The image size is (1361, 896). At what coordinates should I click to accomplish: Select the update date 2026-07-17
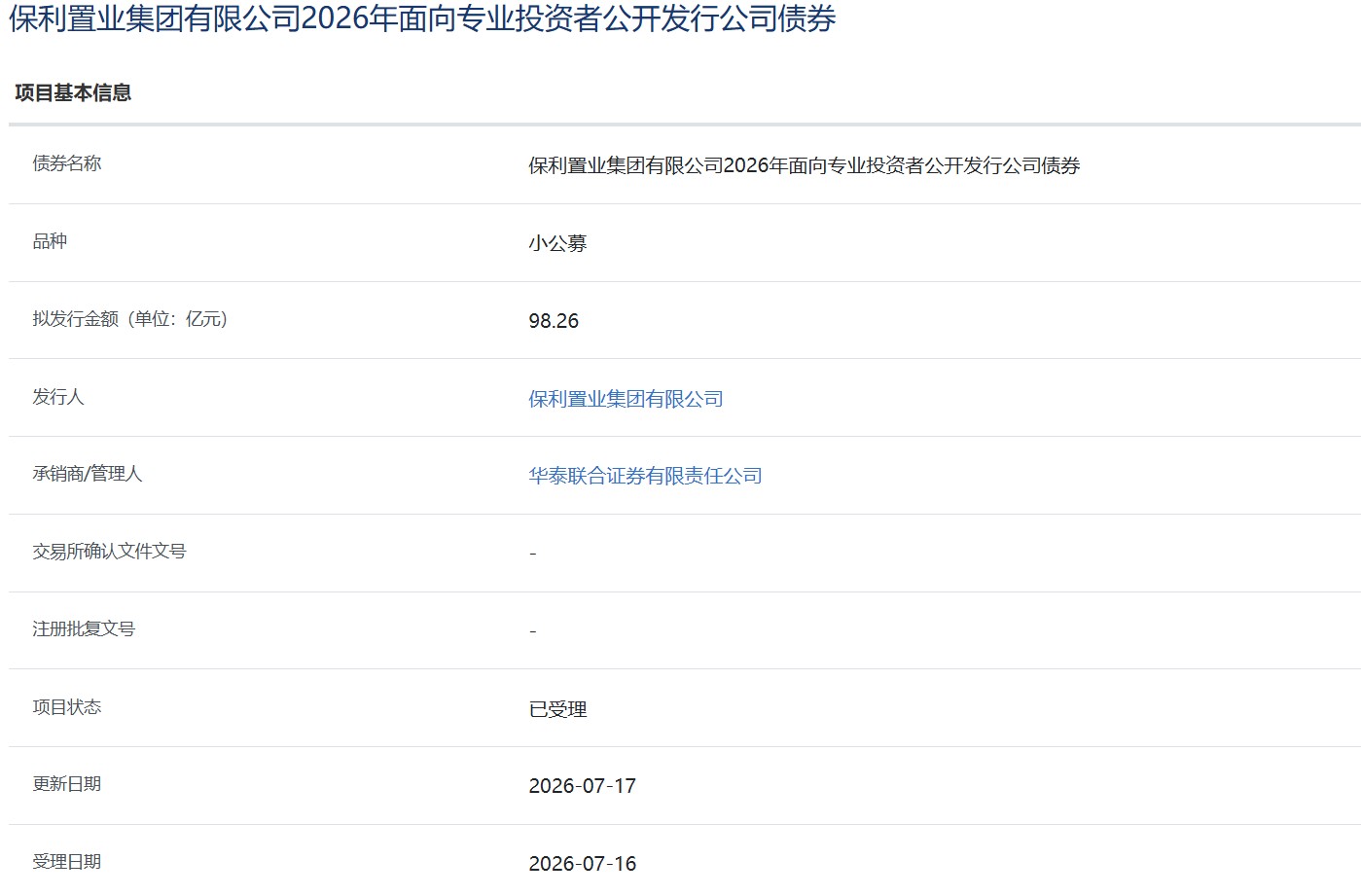(582, 786)
